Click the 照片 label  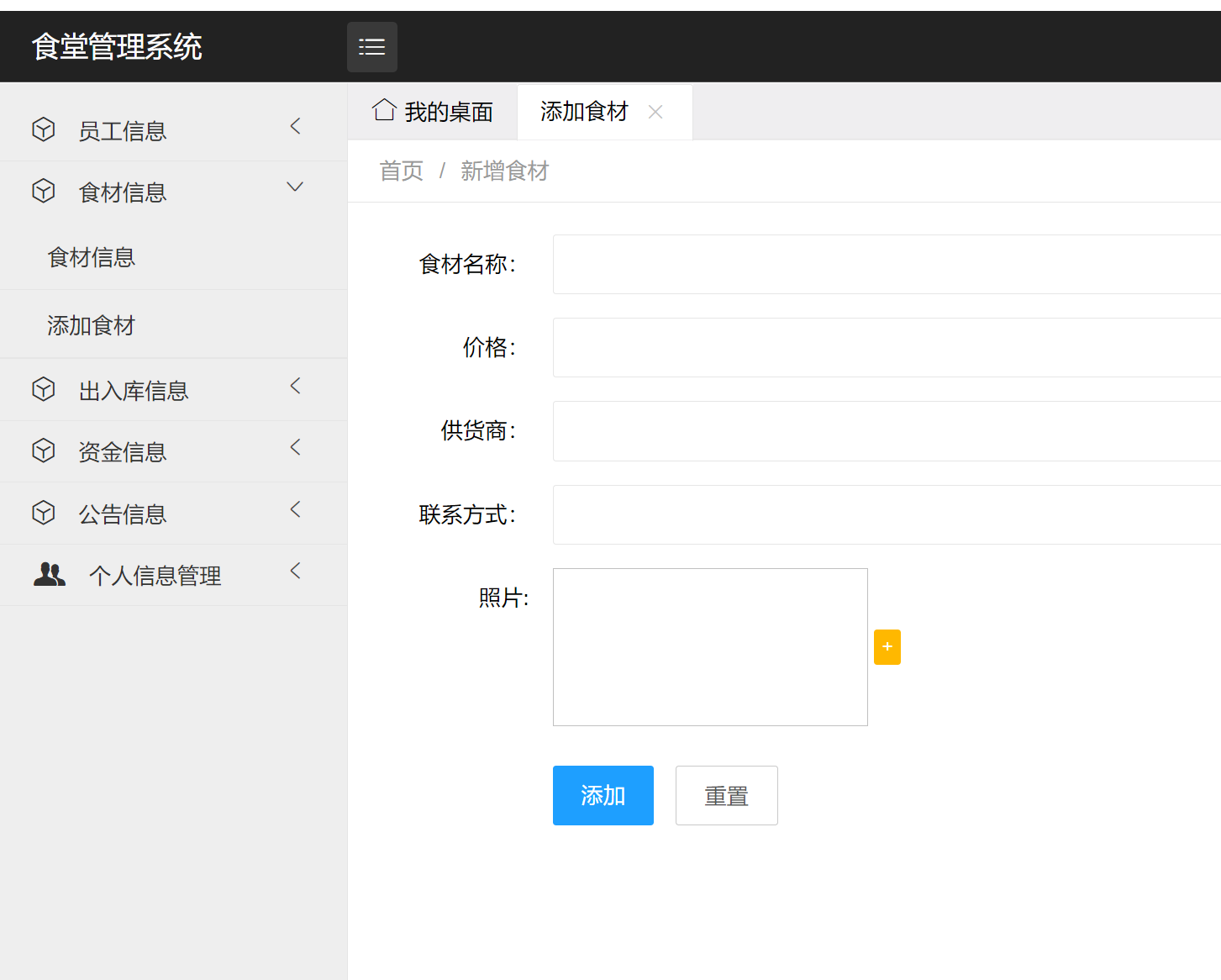pyautogui.click(x=503, y=598)
